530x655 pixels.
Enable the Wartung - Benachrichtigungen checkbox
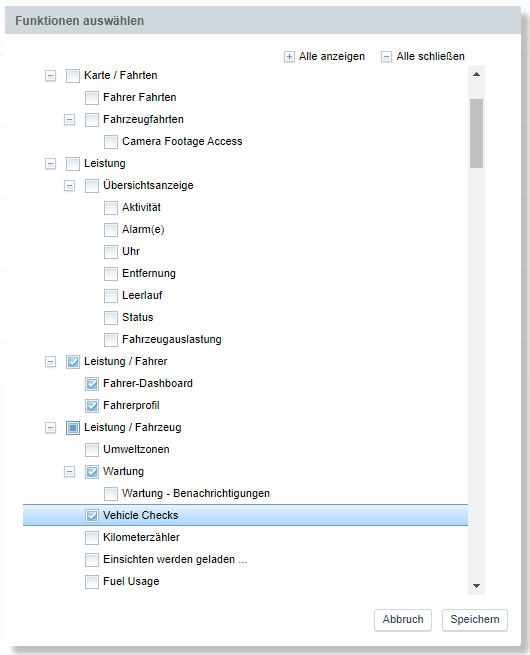pyautogui.click(x=111, y=494)
